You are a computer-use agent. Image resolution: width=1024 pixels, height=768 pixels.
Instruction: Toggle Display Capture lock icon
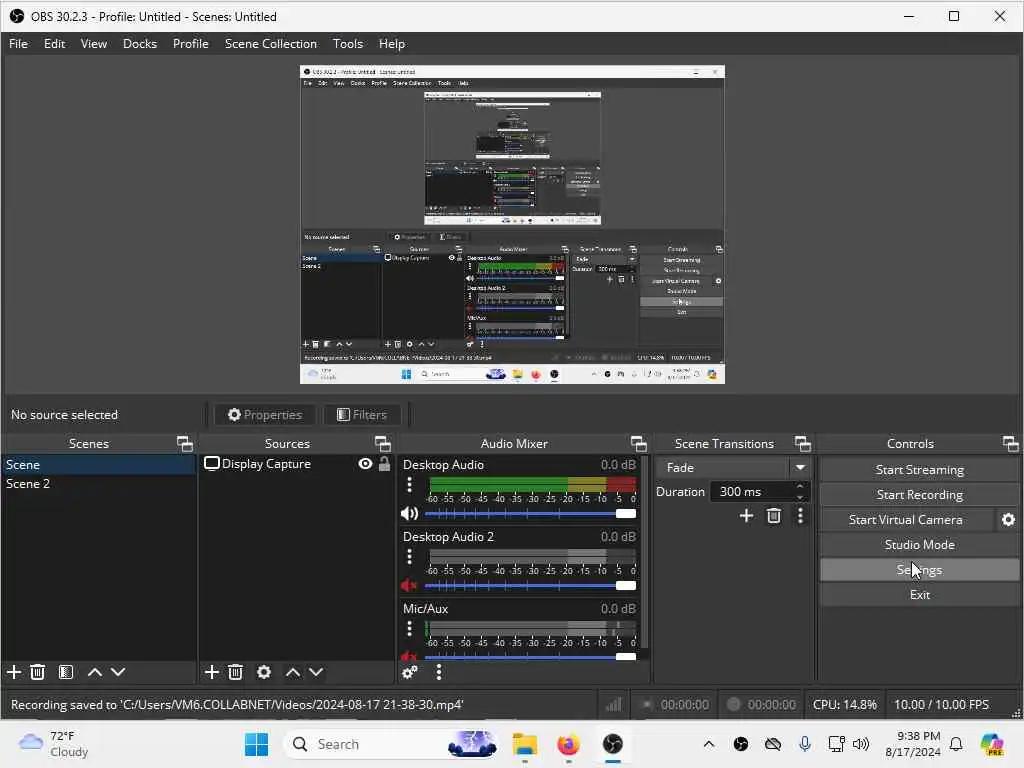[x=385, y=464]
